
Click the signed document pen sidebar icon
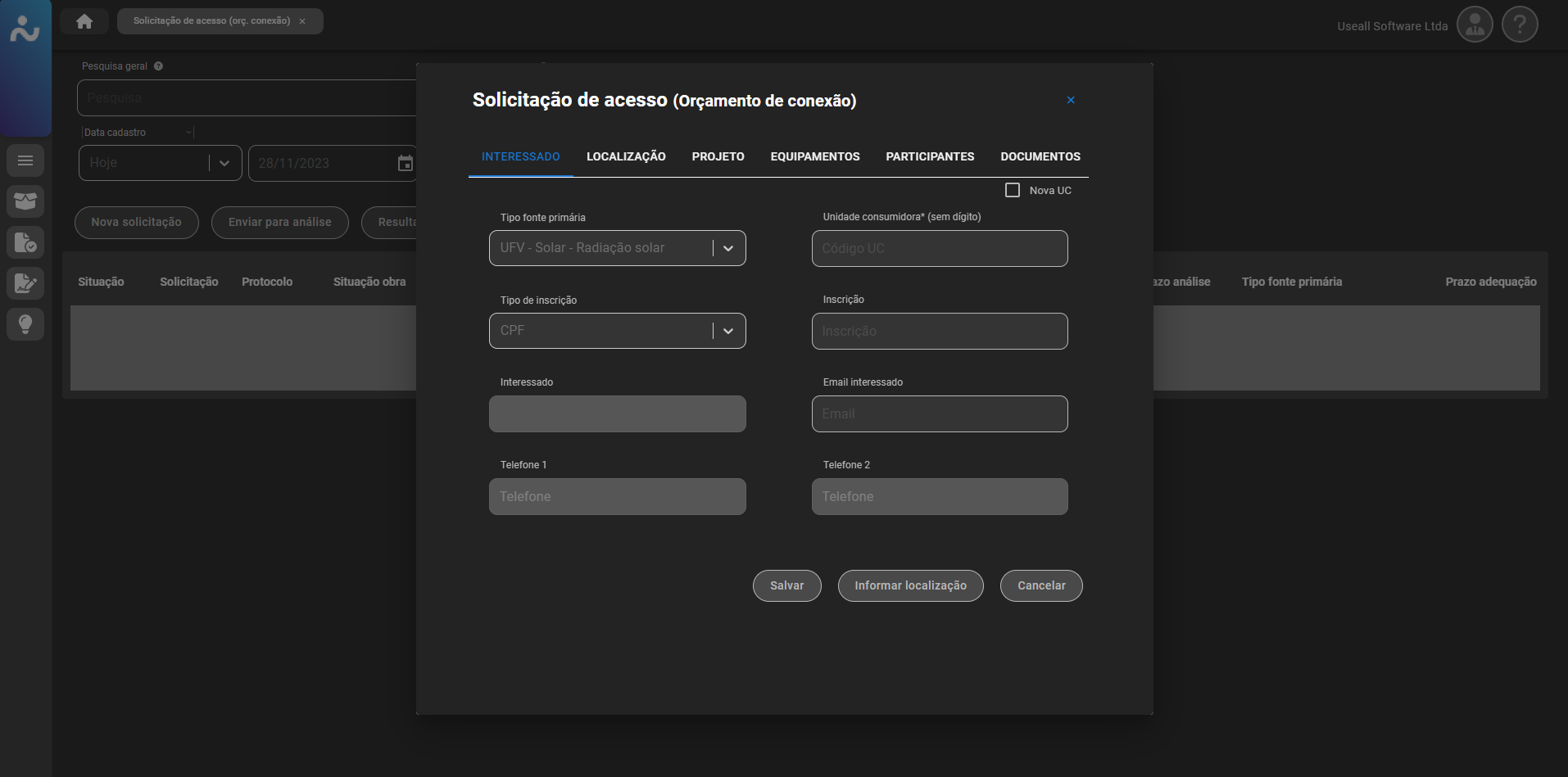pyautogui.click(x=25, y=283)
